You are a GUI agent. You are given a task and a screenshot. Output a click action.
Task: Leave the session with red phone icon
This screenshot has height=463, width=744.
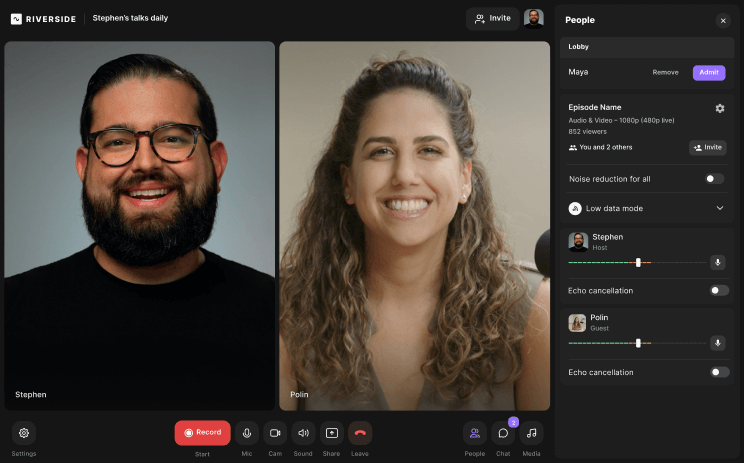(360, 433)
